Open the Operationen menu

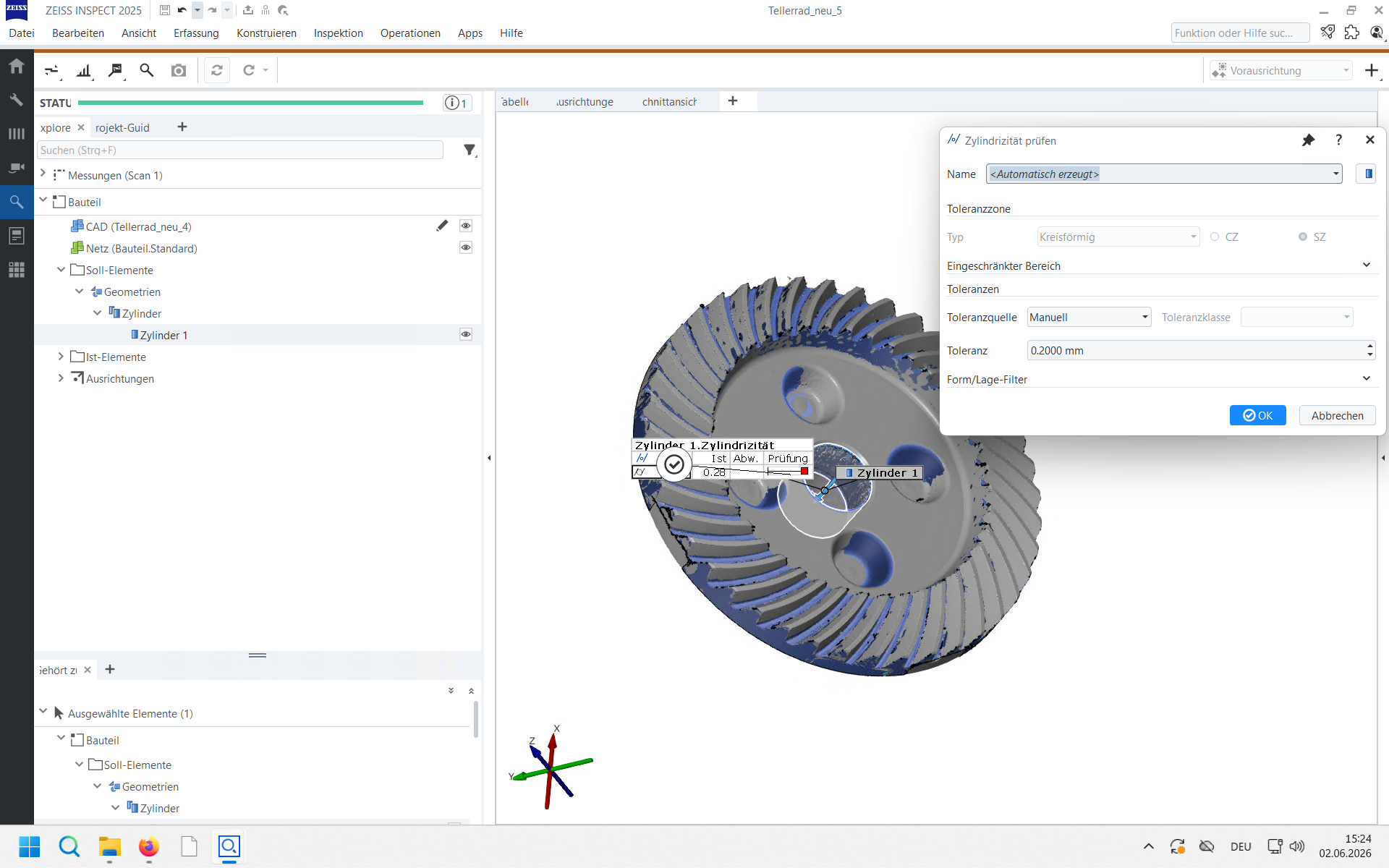point(410,33)
